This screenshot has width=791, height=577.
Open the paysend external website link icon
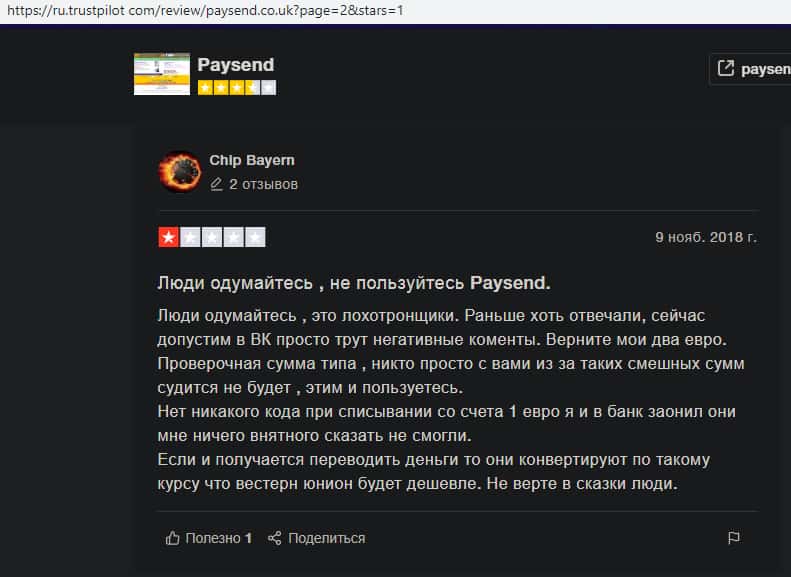click(x=725, y=68)
